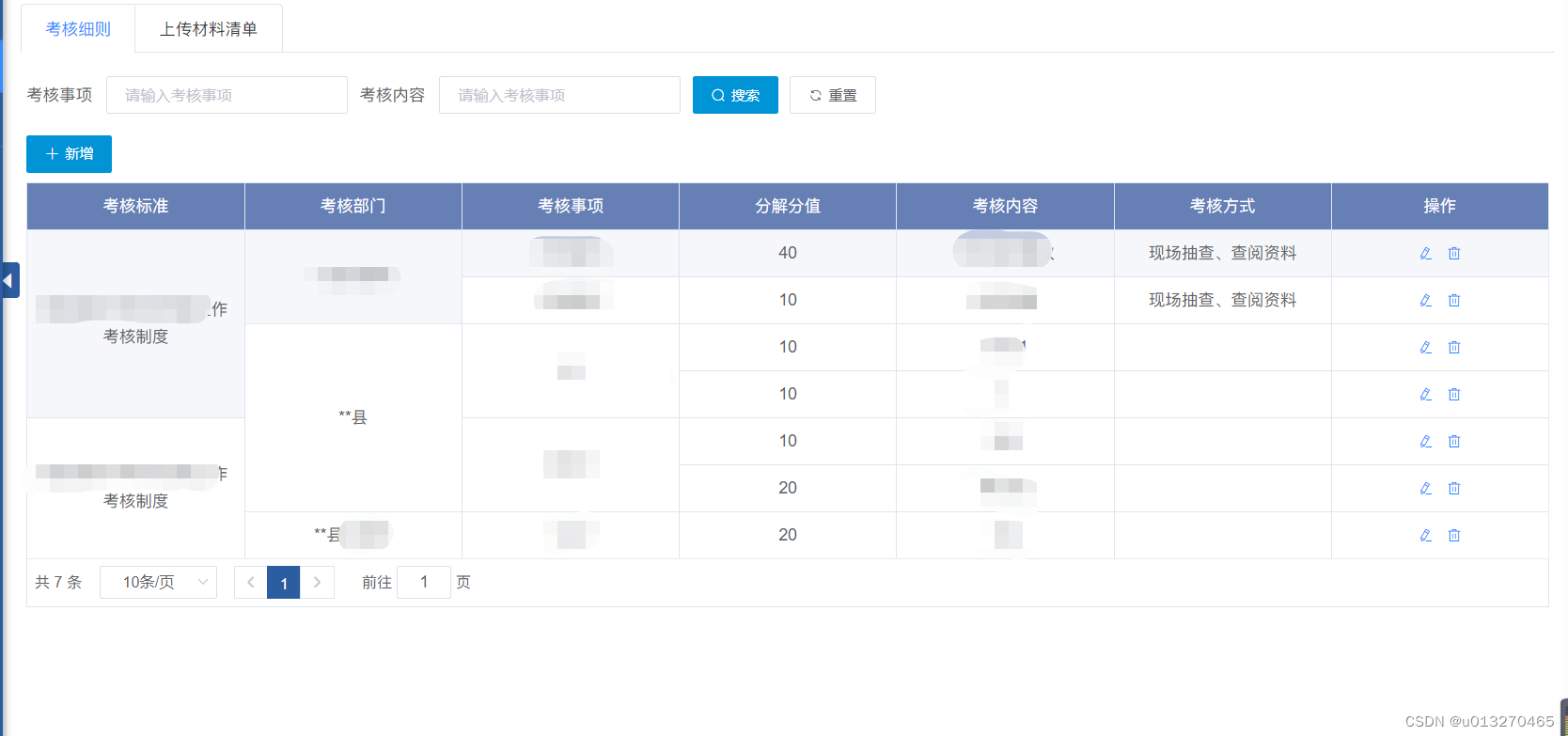Click 现场抽查、查阅资料 in the first row
Image resolution: width=1568 pixels, height=736 pixels.
(x=1222, y=253)
